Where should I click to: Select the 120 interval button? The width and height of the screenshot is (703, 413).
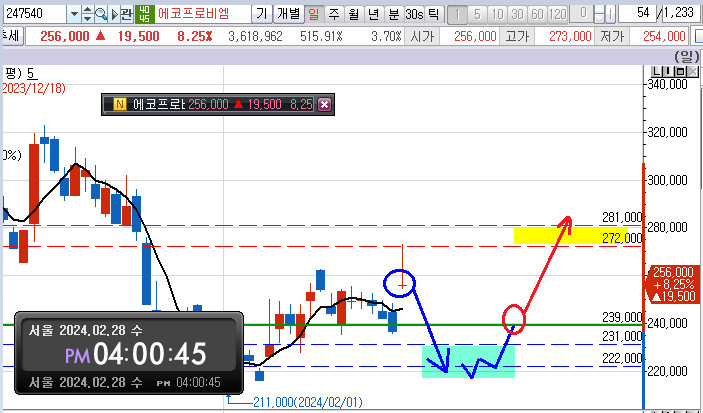click(558, 15)
